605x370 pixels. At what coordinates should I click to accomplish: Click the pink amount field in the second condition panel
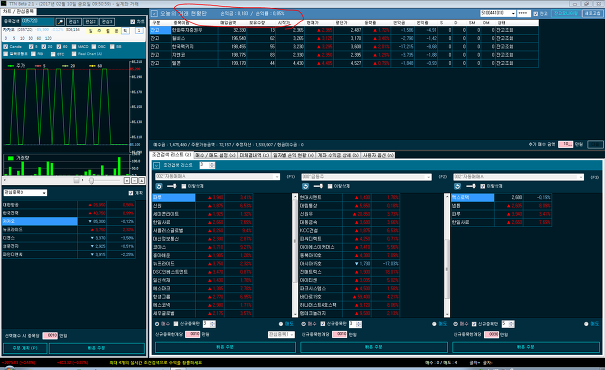click(340, 335)
